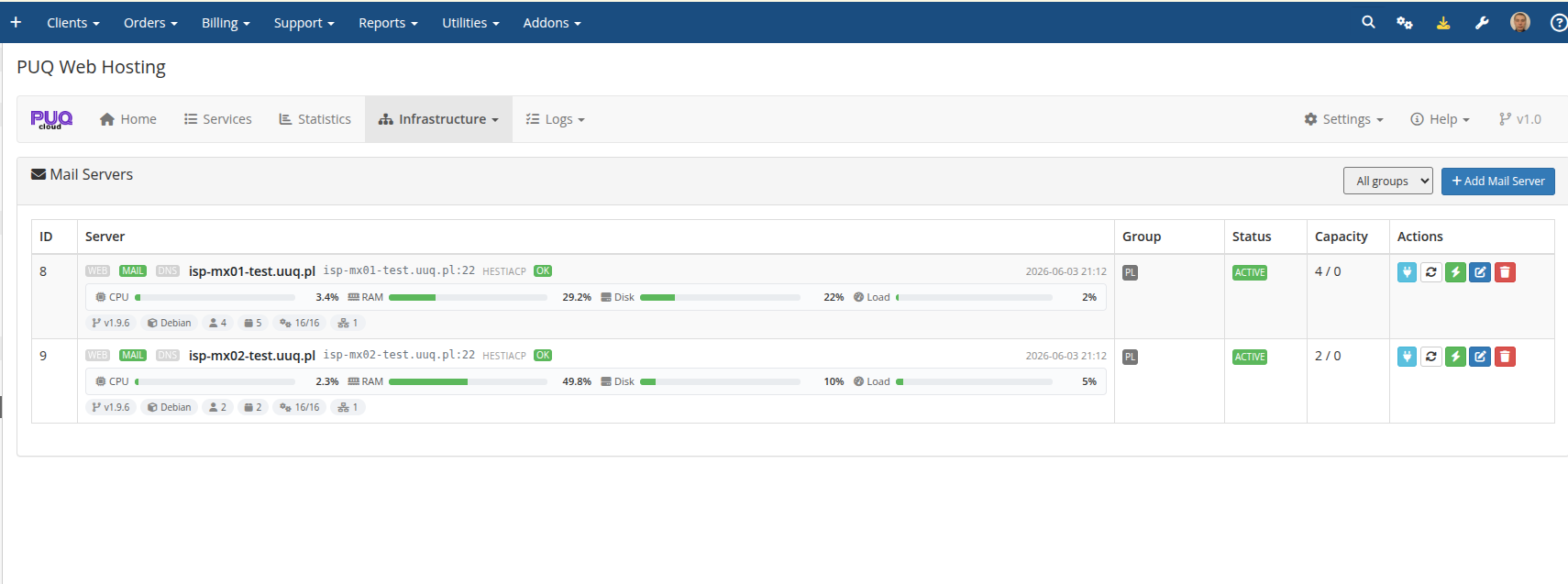The image size is (1568, 584).
Task: Go to the Services tab
Action: coord(217,119)
